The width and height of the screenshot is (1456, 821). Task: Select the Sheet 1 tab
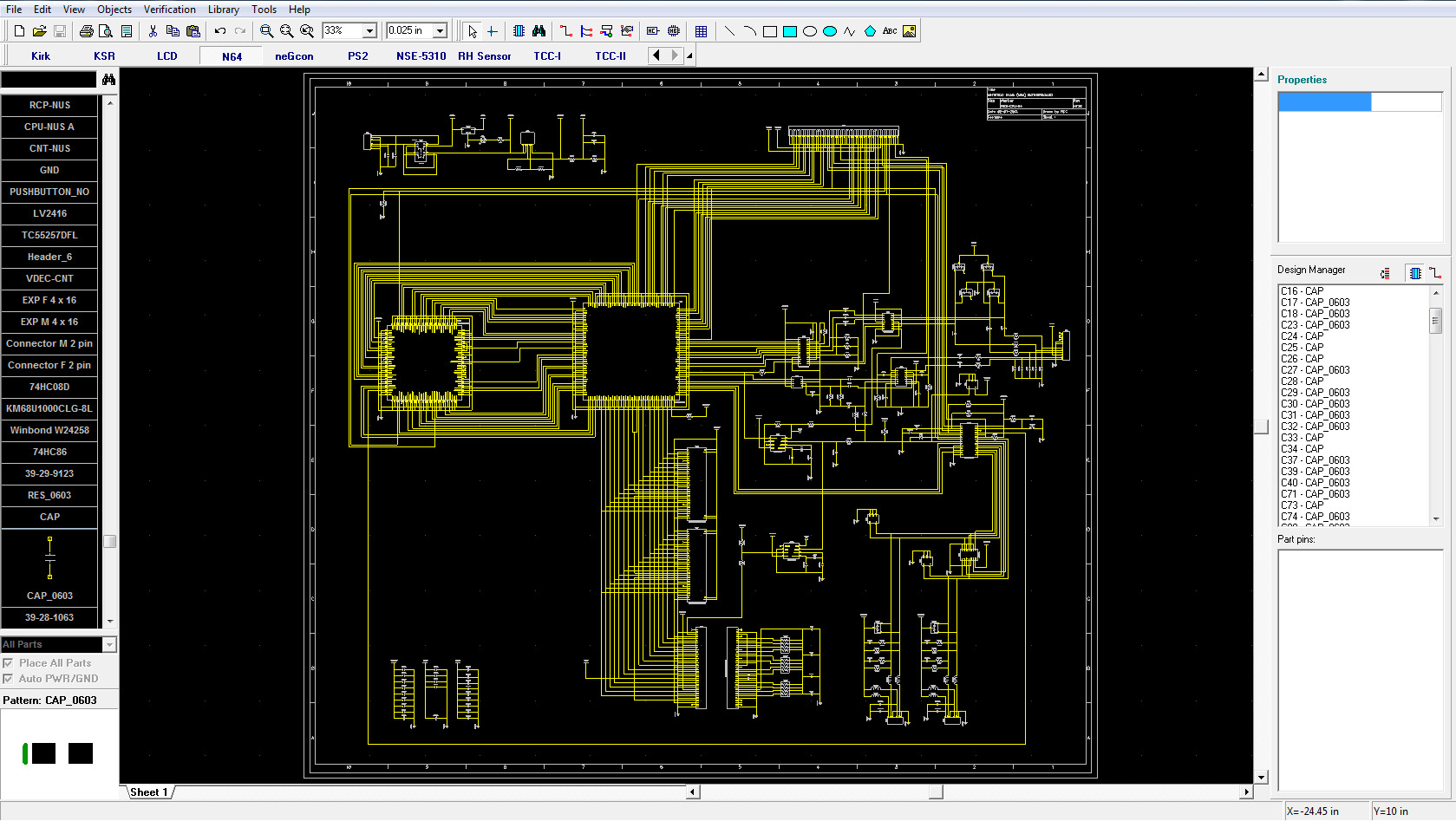(148, 792)
